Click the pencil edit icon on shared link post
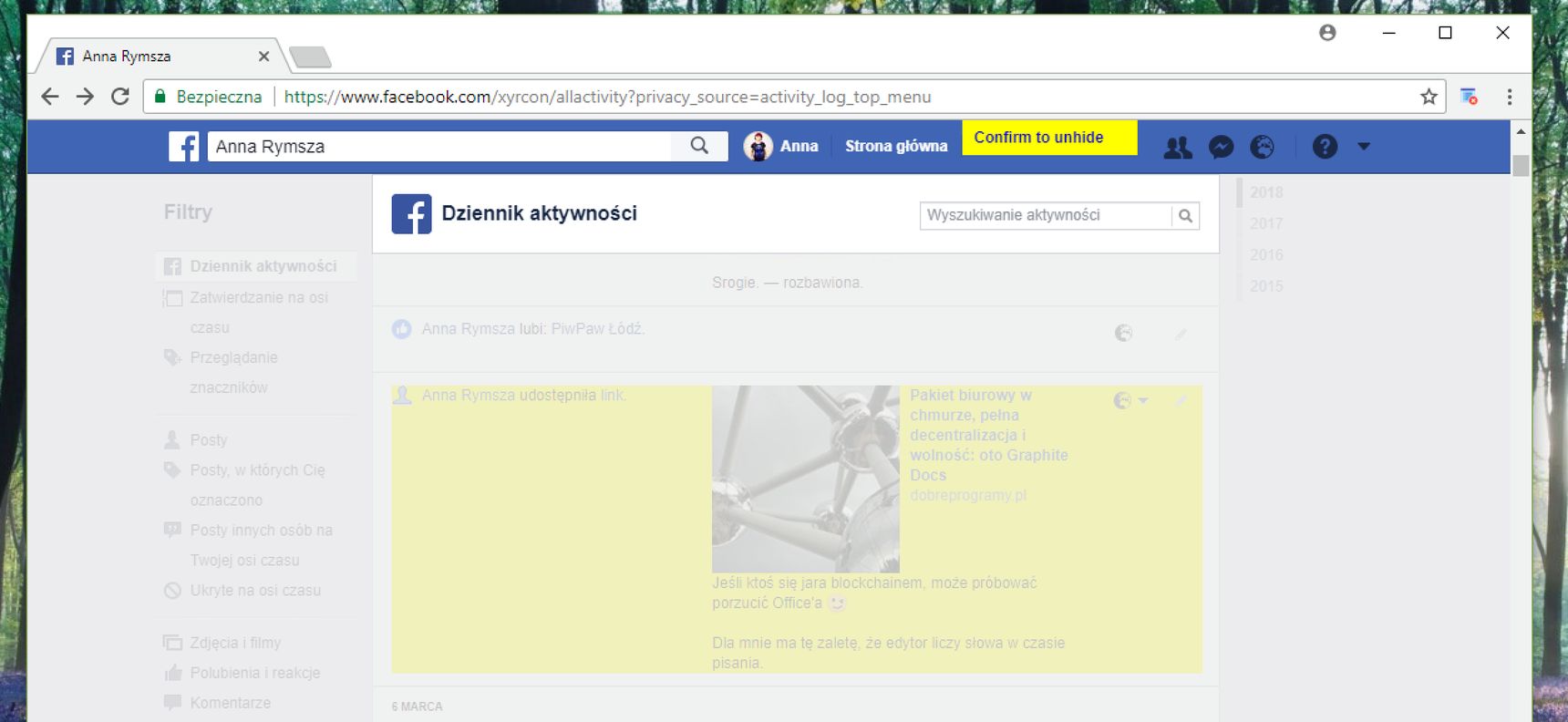Image resolution: width=1568 pixels, height=722 pixels. pos(1181,400)
